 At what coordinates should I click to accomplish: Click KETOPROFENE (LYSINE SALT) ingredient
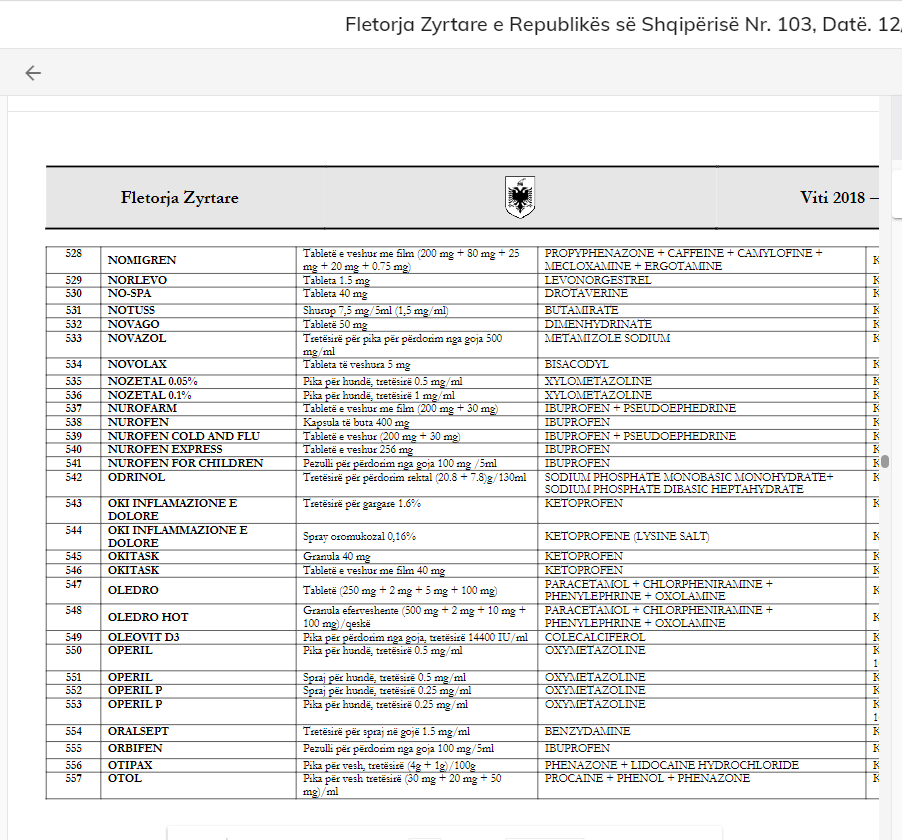pos(626,537)
